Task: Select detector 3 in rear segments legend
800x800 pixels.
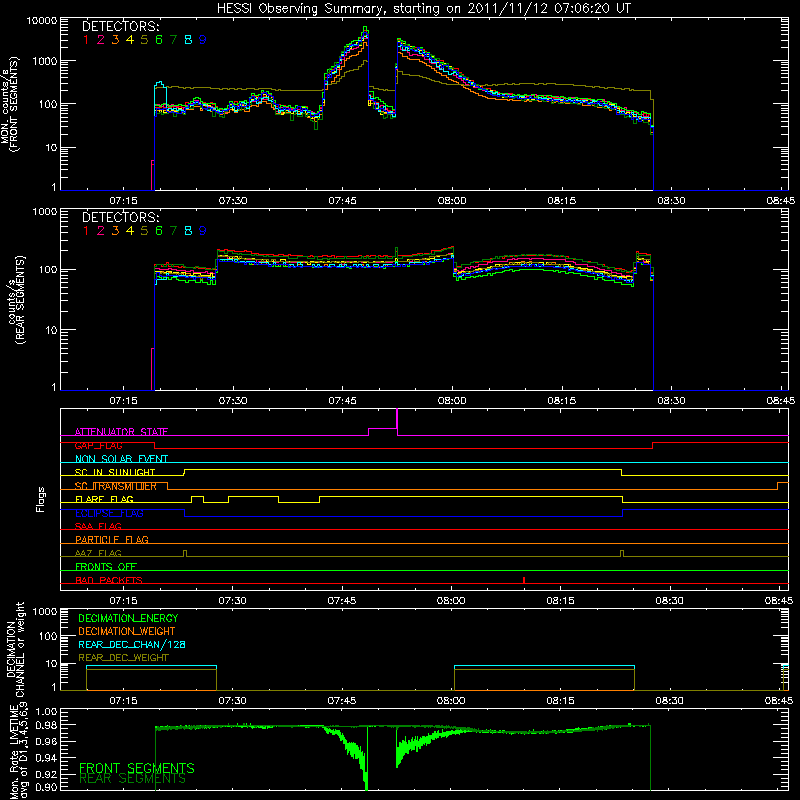Action: pos(115,231)
